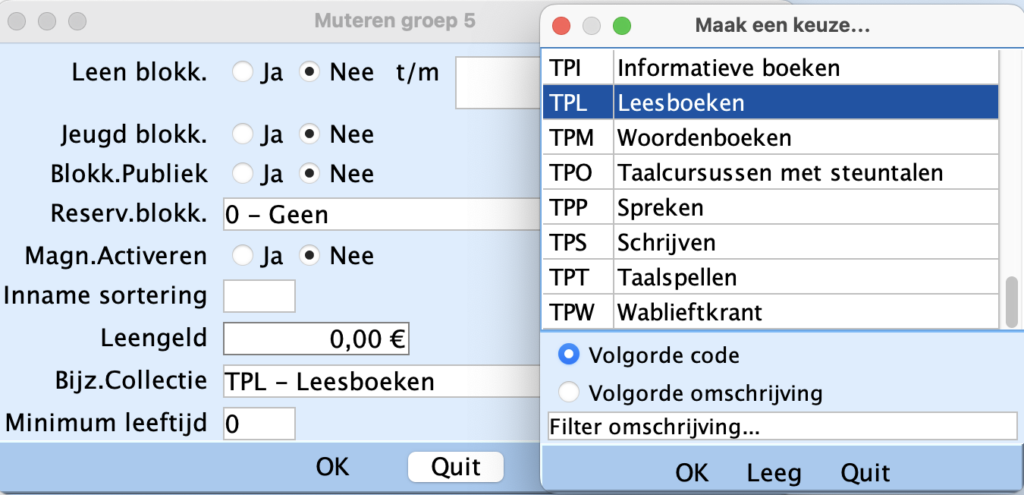Close the Maak een keuze window
The height and width of the screenshot is (495, 1024).
[561, 25]
